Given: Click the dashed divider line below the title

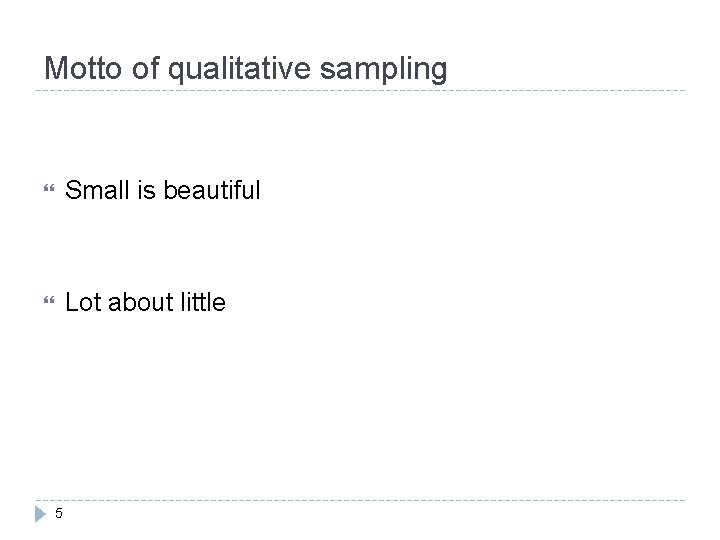Looking at the screenshot, I should click(360, 92).
